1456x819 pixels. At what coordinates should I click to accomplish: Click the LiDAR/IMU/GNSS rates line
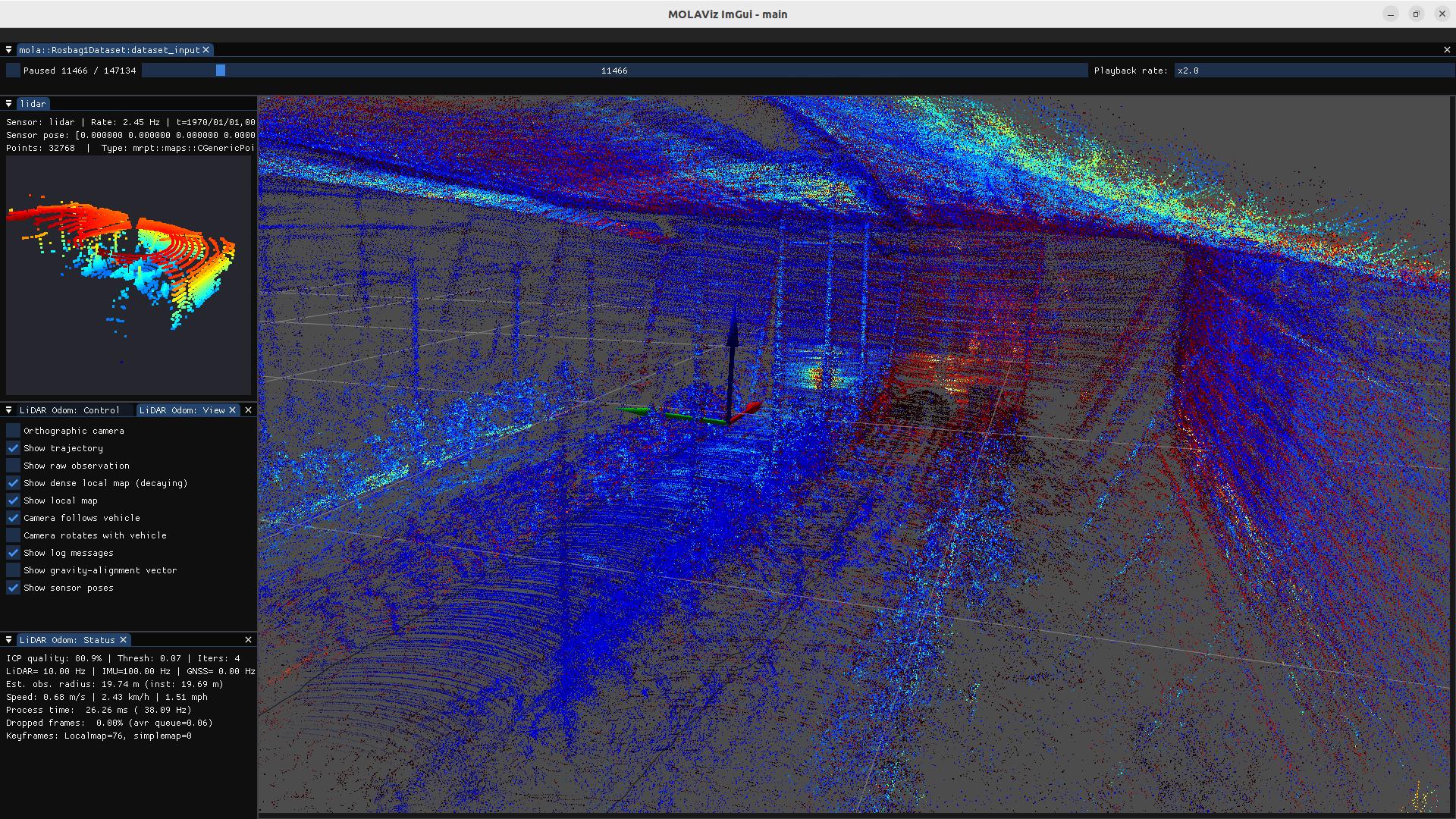pyautogui.click(x=130, y=671)
